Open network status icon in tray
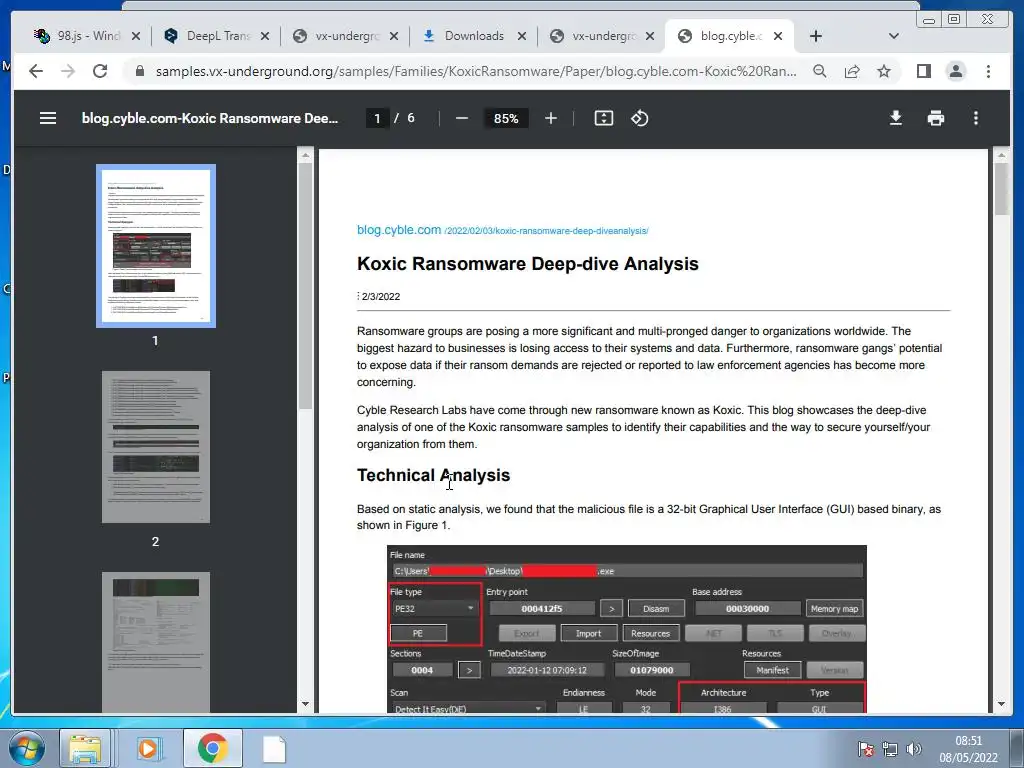1024x768 pixels. pos(889,749)
